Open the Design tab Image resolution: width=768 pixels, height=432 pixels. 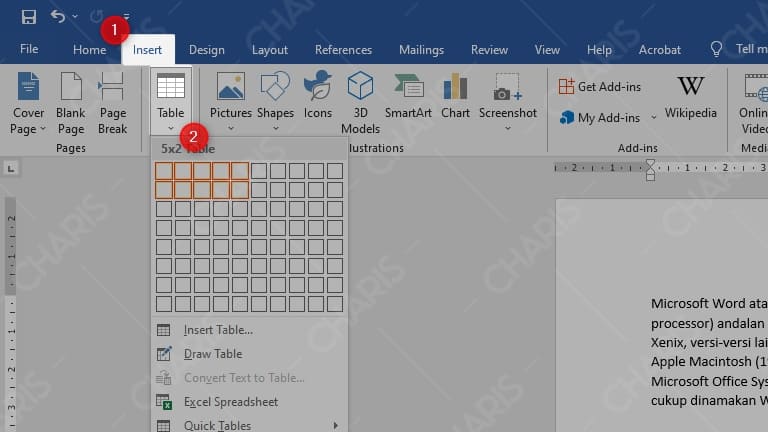tap(207, 49)
